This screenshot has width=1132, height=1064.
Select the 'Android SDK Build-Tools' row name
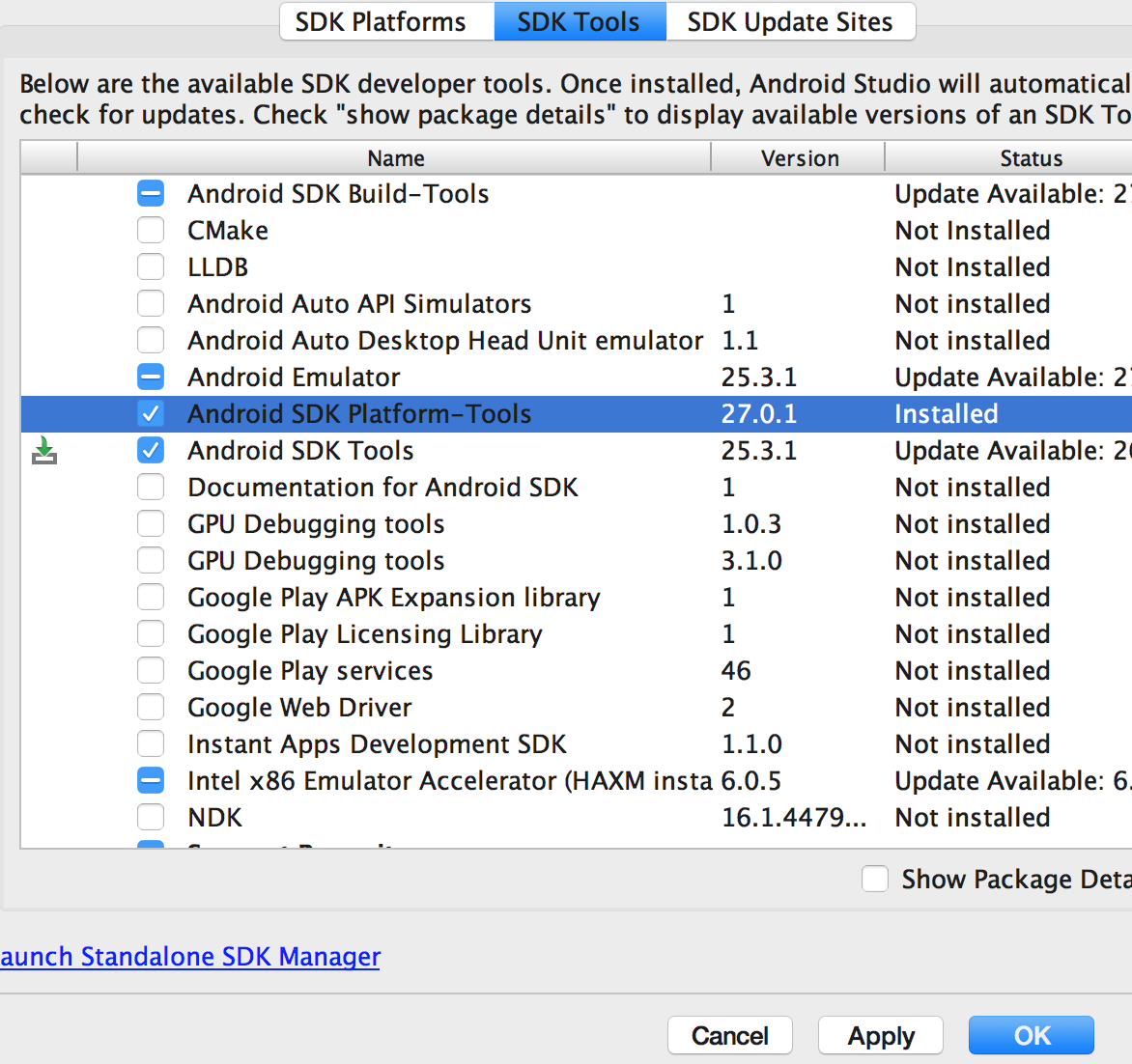pyautogui.click(x=338, y=194)
